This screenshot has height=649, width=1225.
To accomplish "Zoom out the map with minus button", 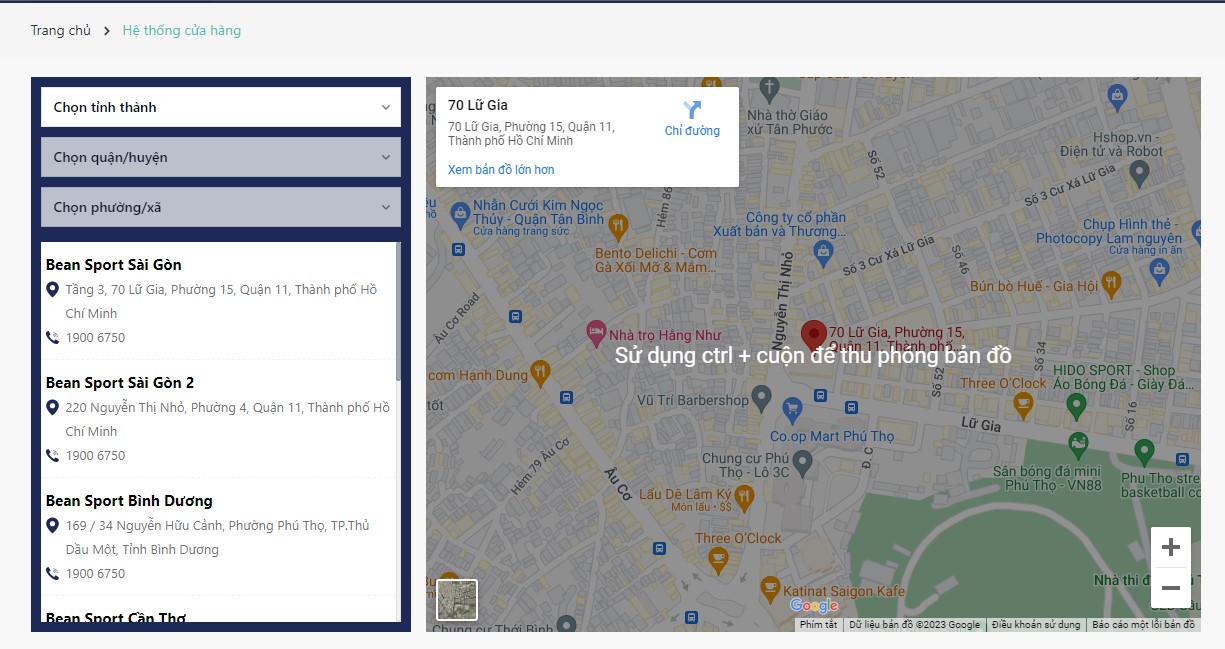I will pos(1171,588).
